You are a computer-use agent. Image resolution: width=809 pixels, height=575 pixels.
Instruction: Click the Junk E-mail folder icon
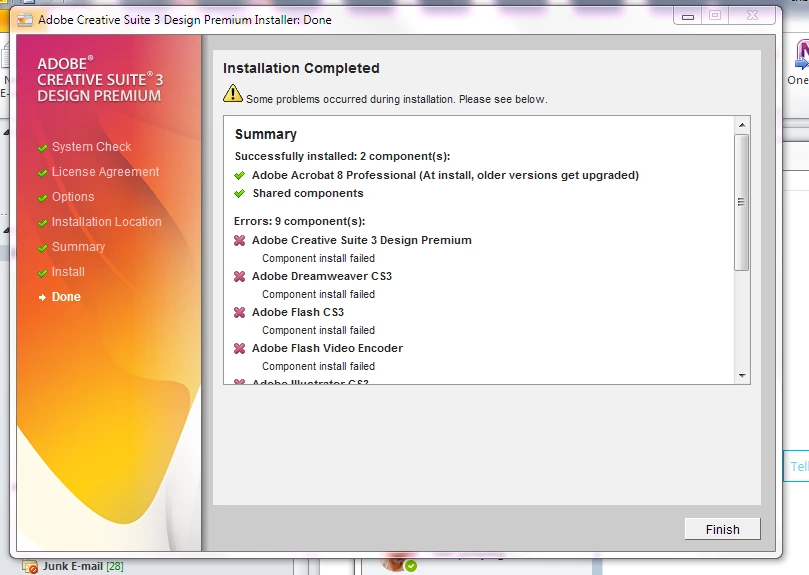(30, 567)
